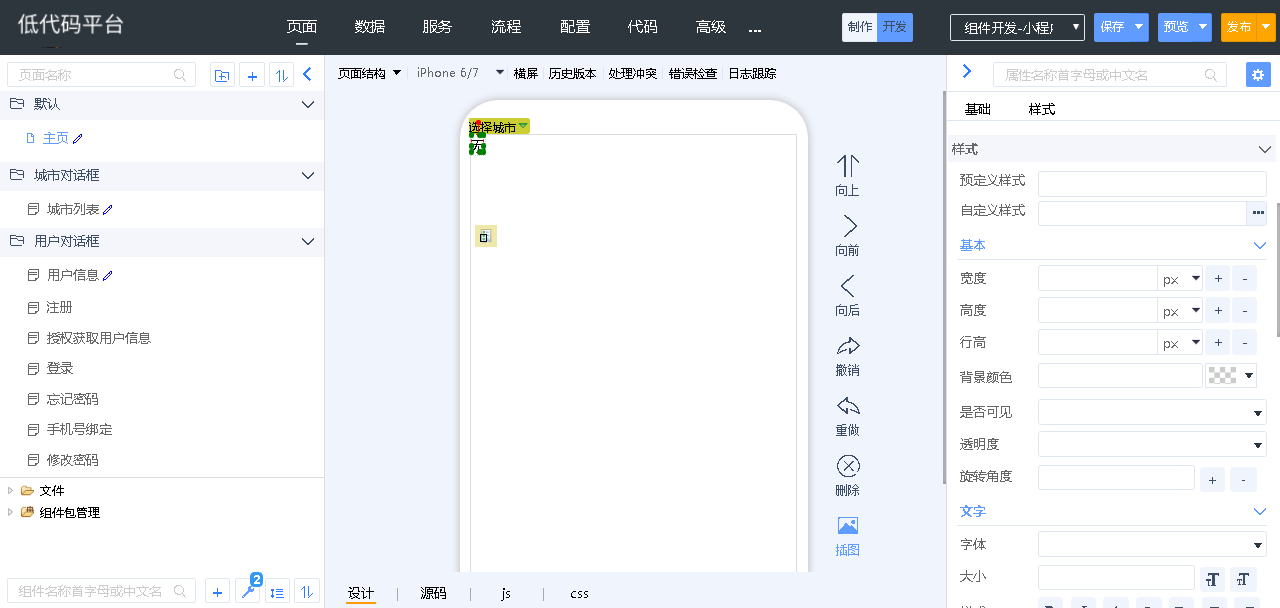The height and width of the screenshot is (608, 1280).
Task: Open the blue settings gear in properties panel
Action: coord(1258,75)
